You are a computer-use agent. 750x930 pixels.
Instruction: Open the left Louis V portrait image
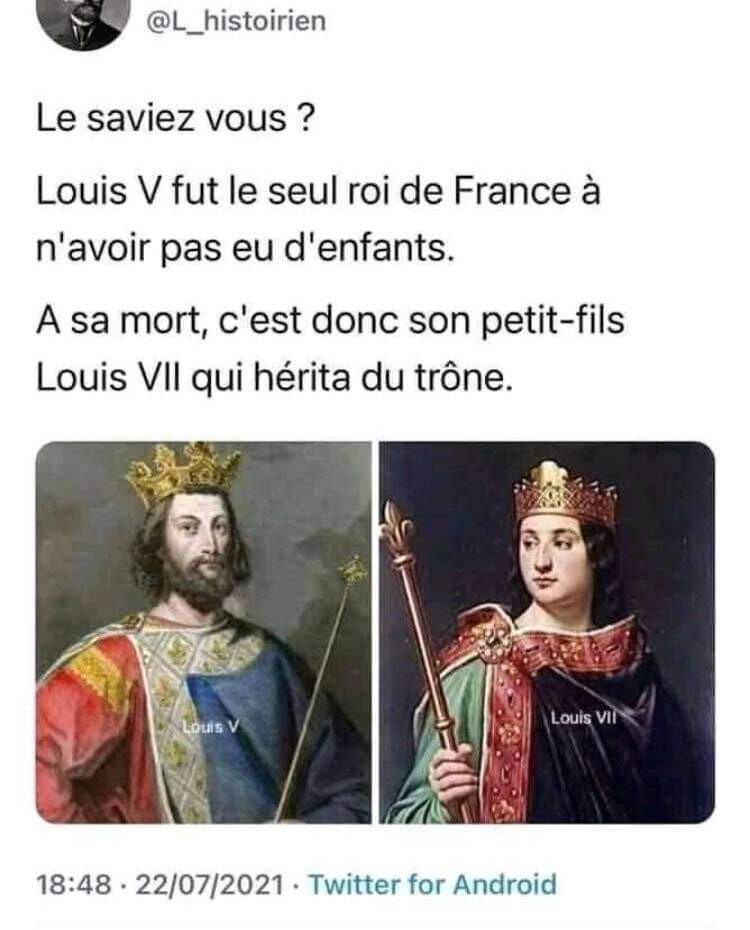click(204, 632)
